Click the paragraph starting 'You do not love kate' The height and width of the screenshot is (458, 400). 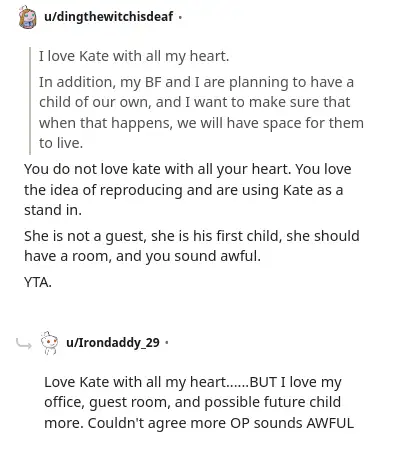click(187, 189)
